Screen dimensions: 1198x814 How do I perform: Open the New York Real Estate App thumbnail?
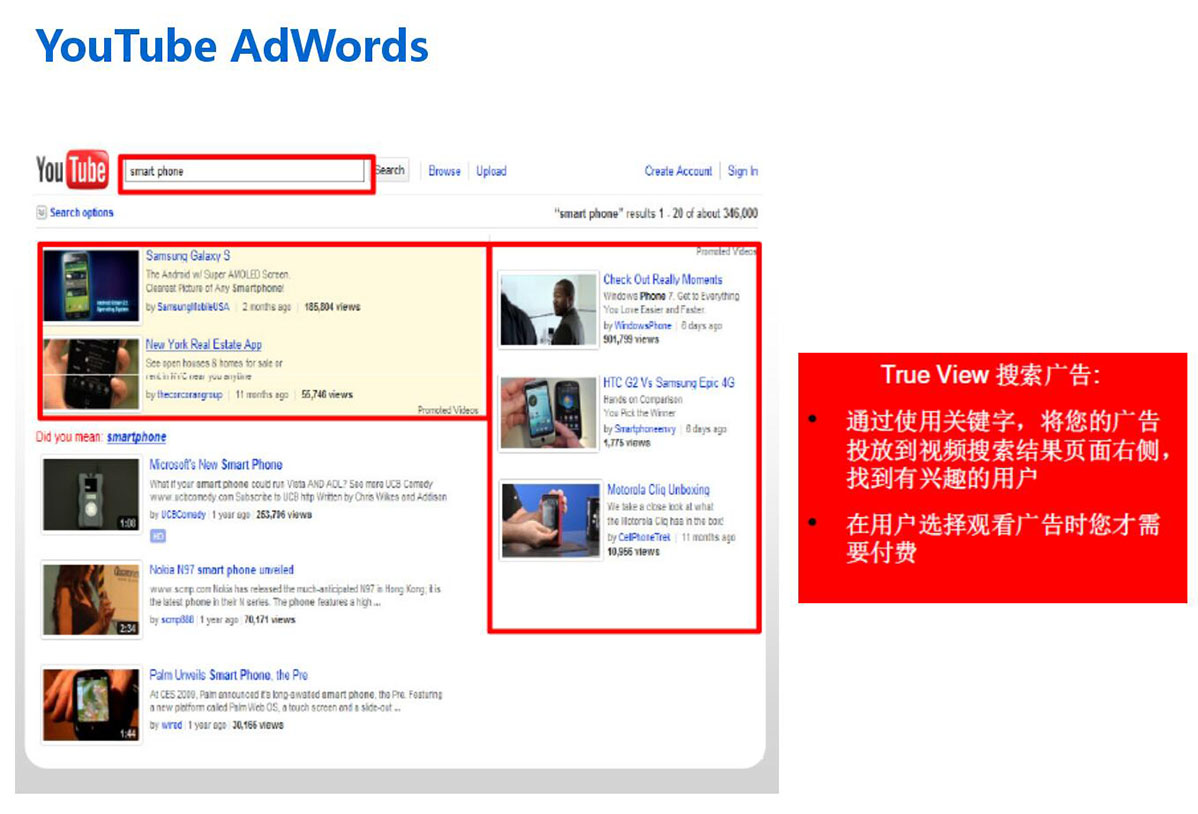click(92, 375)
